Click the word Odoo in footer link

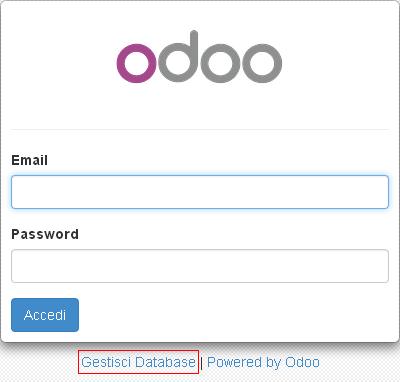(x=302, y=362)
